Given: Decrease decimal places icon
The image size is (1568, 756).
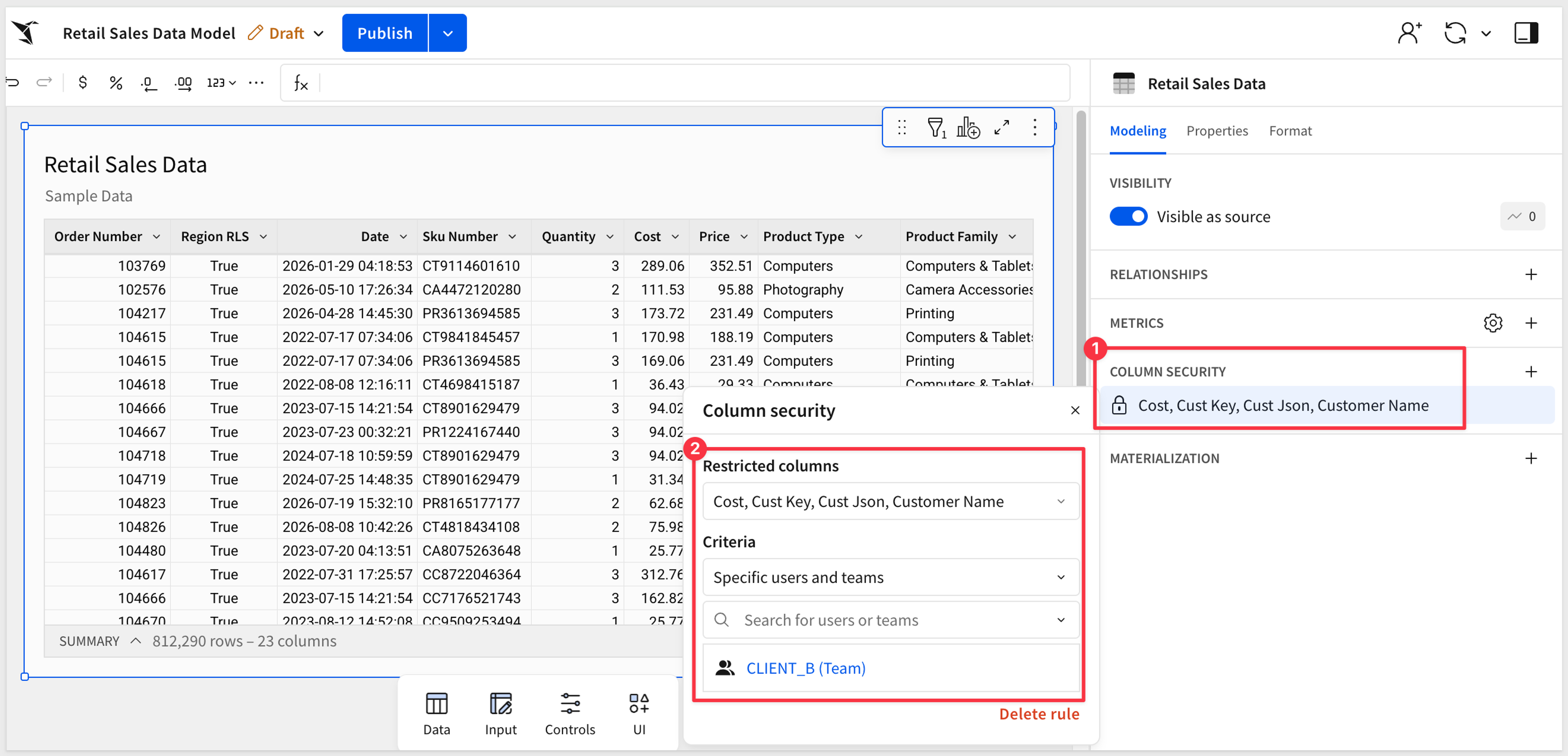Looking at the screenshot, I should tap(149, 83).
